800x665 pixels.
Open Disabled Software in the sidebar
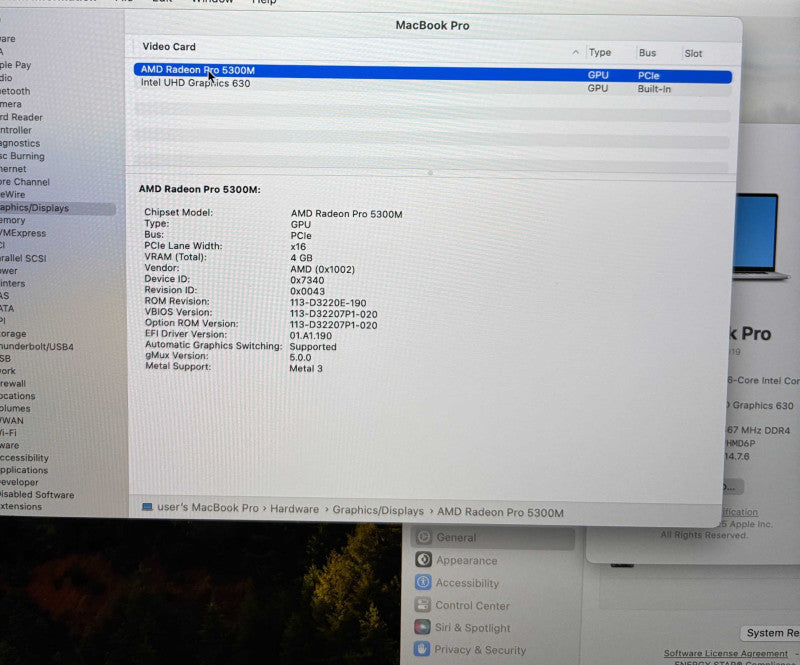(37, 495)
